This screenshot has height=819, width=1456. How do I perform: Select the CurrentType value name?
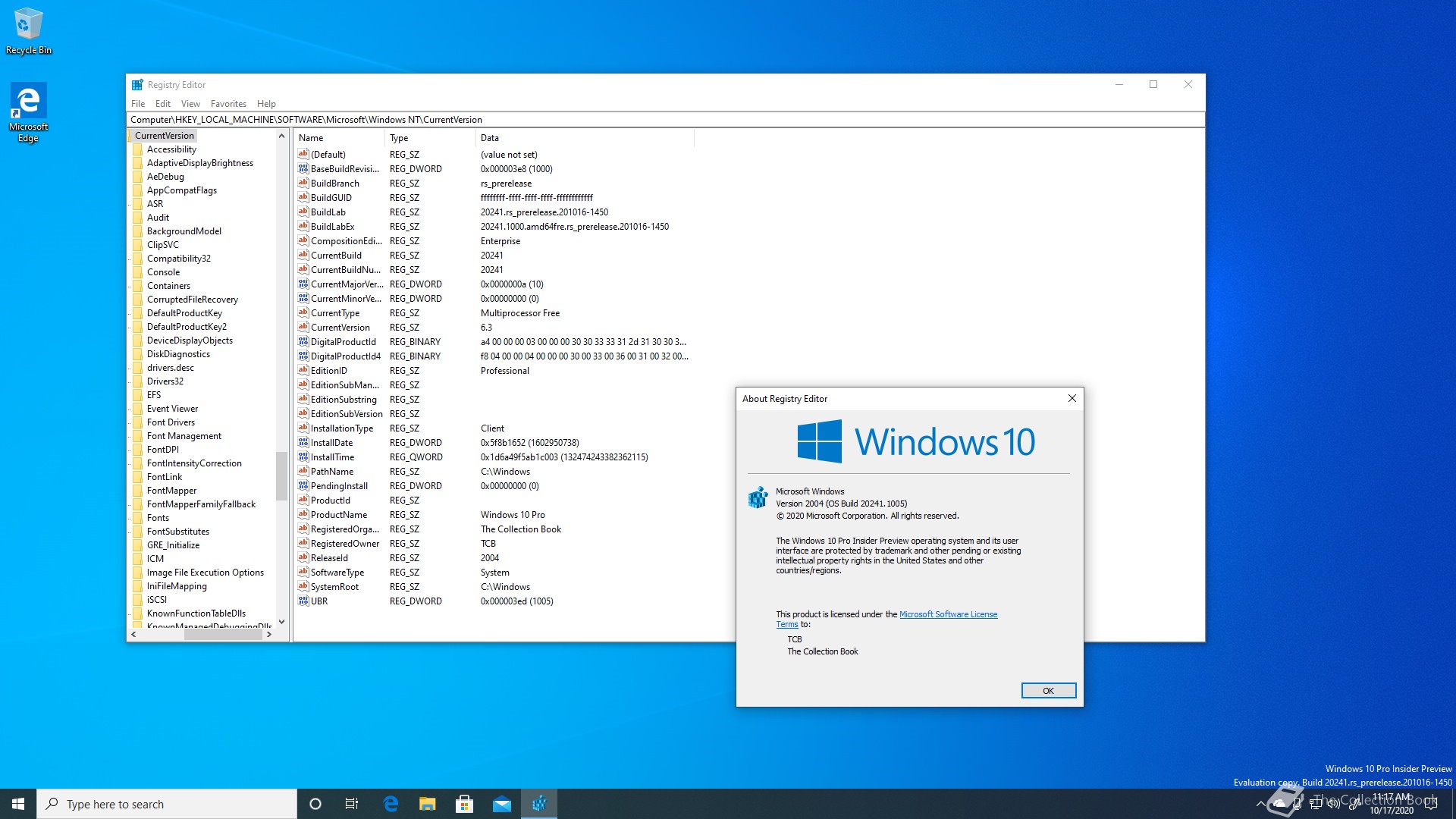pyautogui.click(x=335, y=312)
